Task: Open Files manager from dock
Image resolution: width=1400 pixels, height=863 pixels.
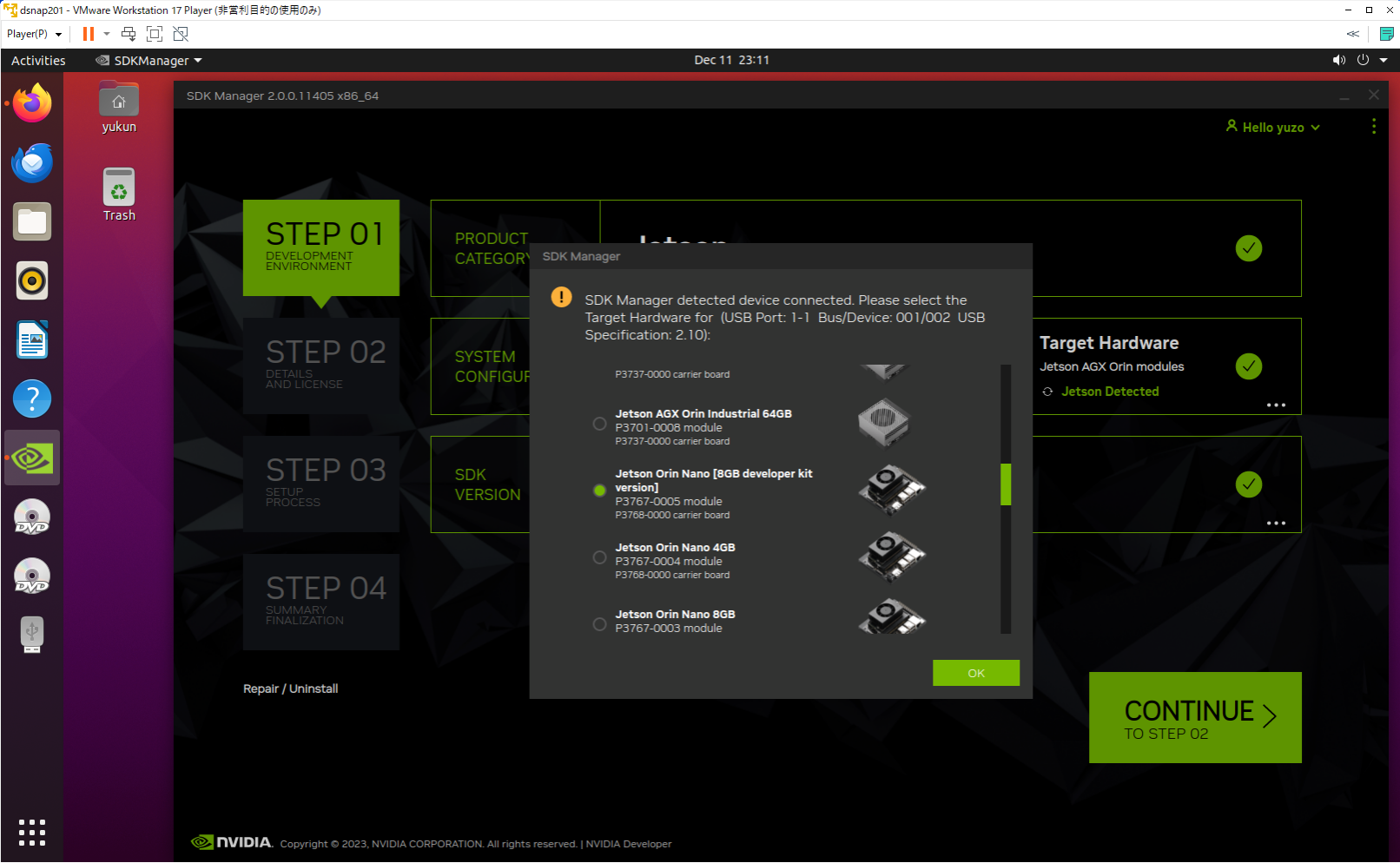Action: pos(32,221)
